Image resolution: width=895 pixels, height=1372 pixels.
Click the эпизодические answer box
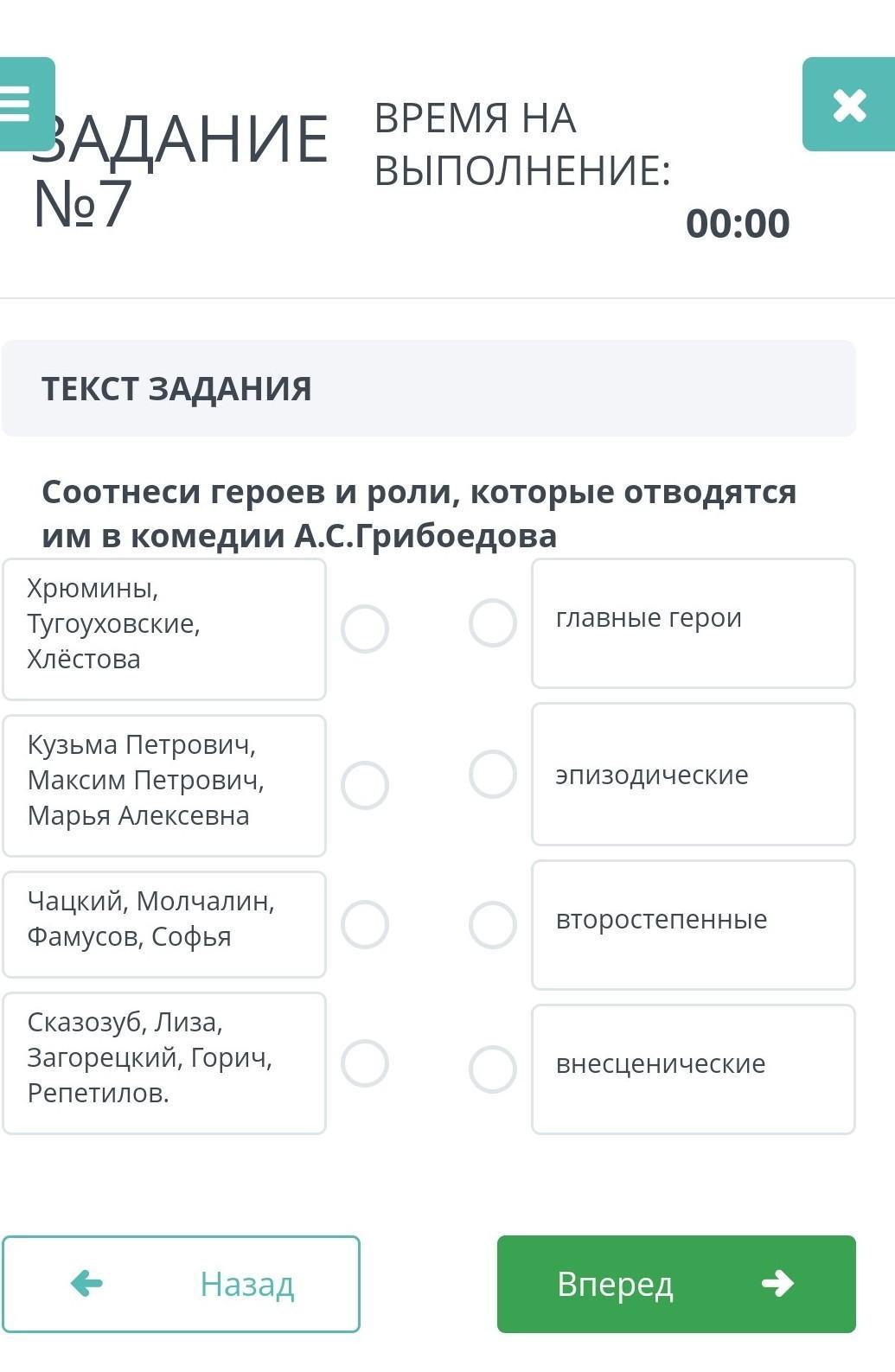[693, 774]
